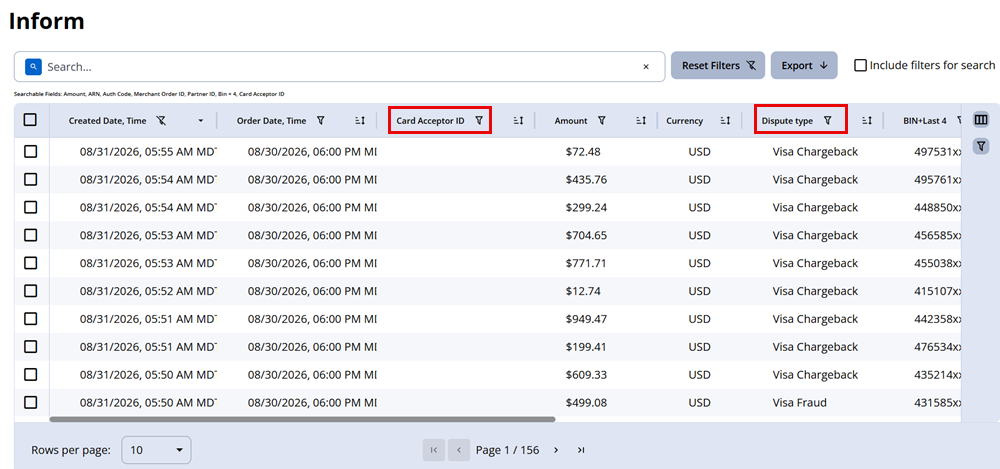Screen dimensions: 1000x469
Task: Go to the next page with its arrow icon
Action: (555, 450)
